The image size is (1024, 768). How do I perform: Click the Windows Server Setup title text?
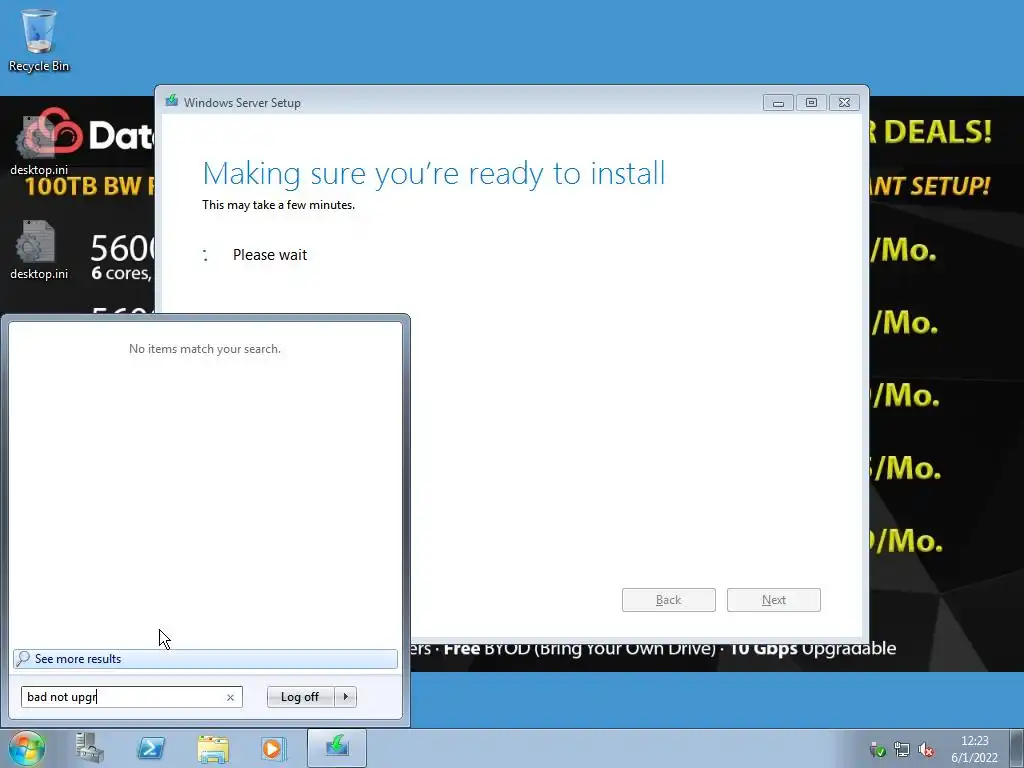(x=242, y=103)
